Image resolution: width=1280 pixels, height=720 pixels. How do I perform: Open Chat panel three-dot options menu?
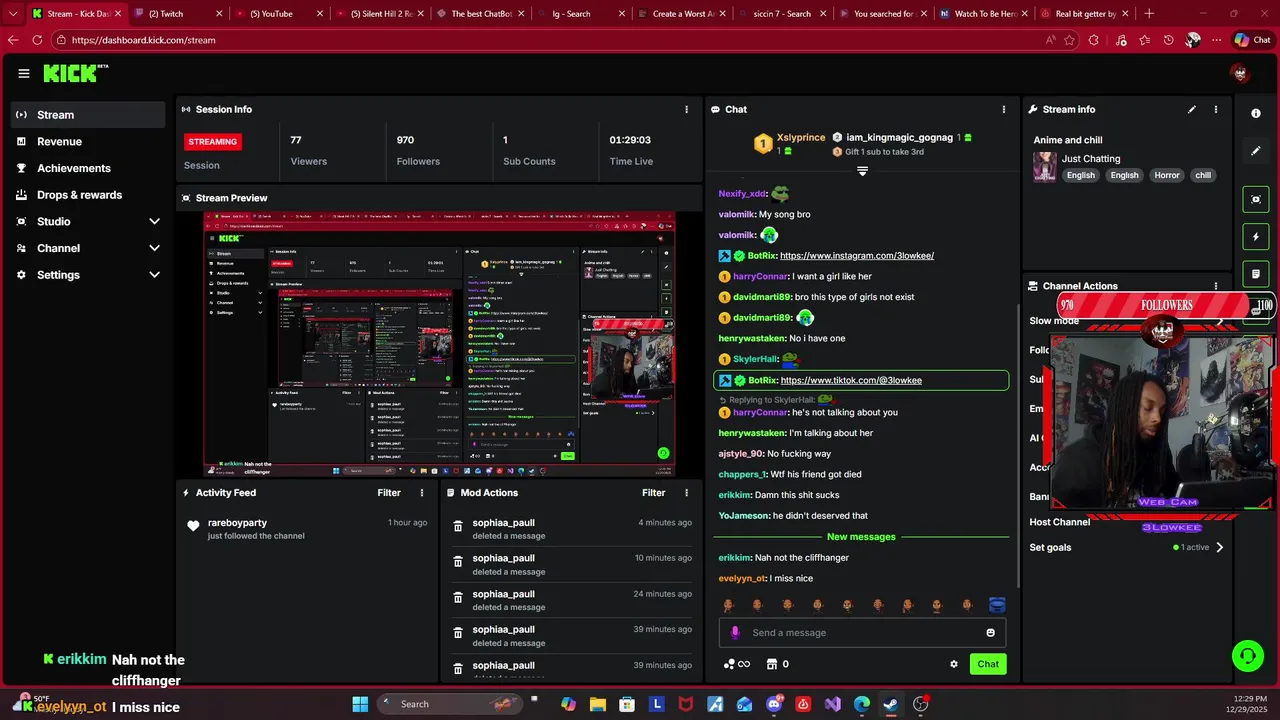click(1004, 109)
